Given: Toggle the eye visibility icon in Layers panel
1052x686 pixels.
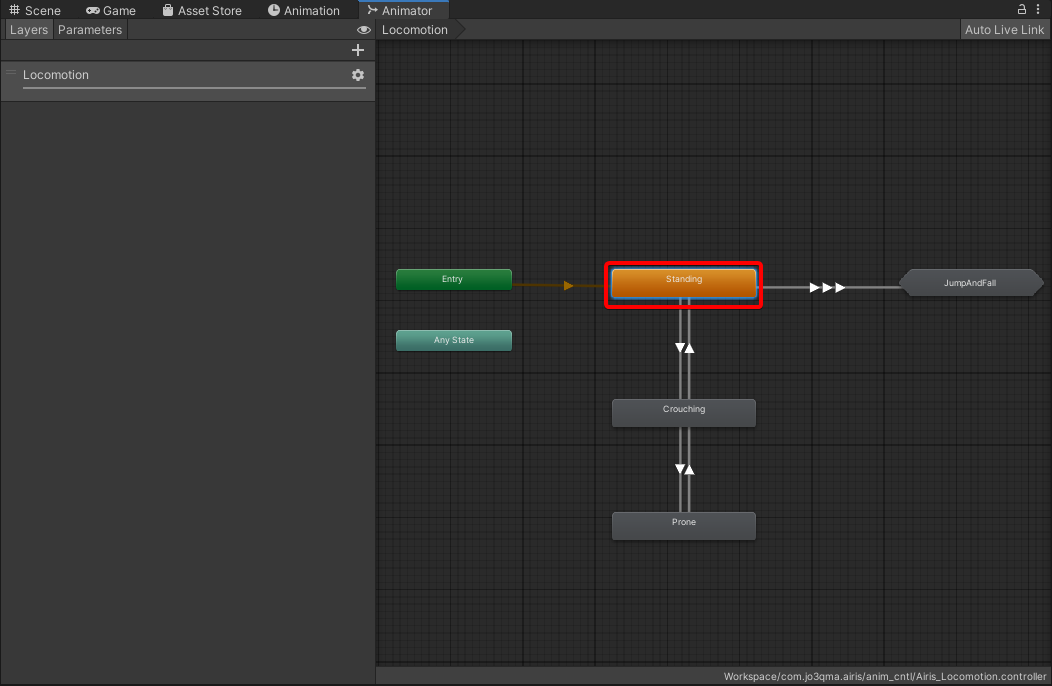Looking at the screenshot, I should pos(363,30).
